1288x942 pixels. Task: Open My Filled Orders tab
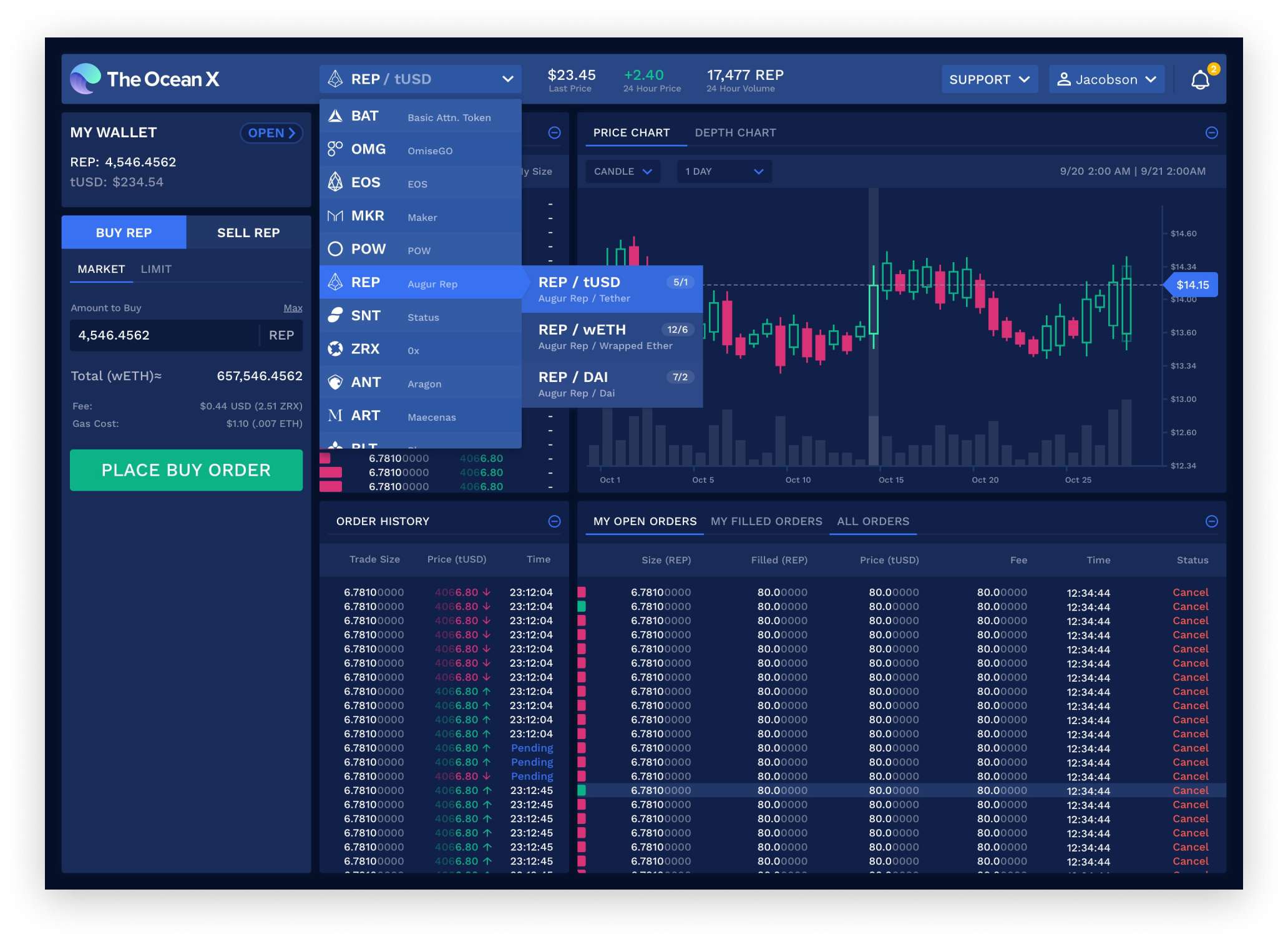point(766,521)
